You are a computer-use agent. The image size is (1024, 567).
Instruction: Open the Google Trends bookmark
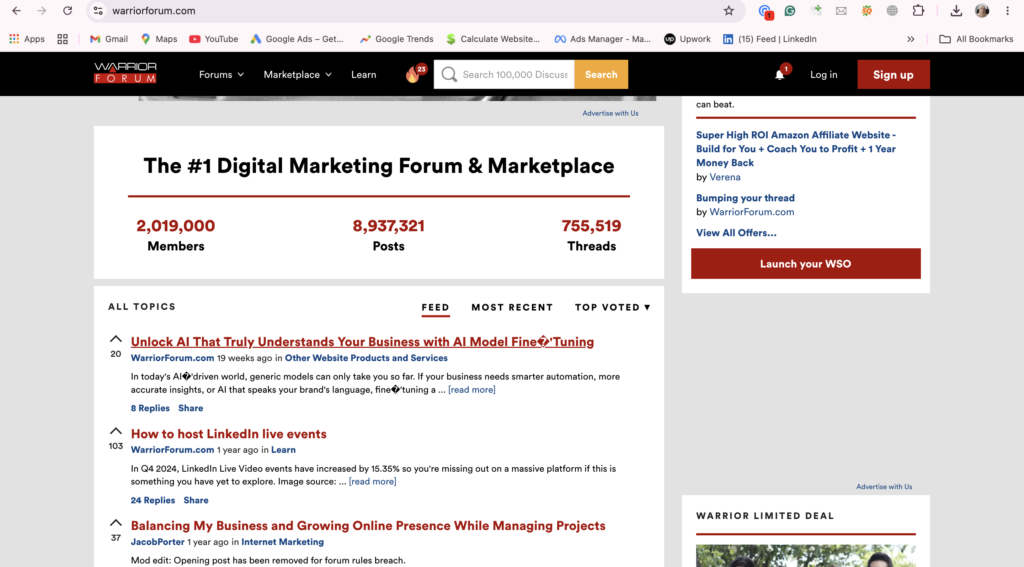(x=396, y=39)
